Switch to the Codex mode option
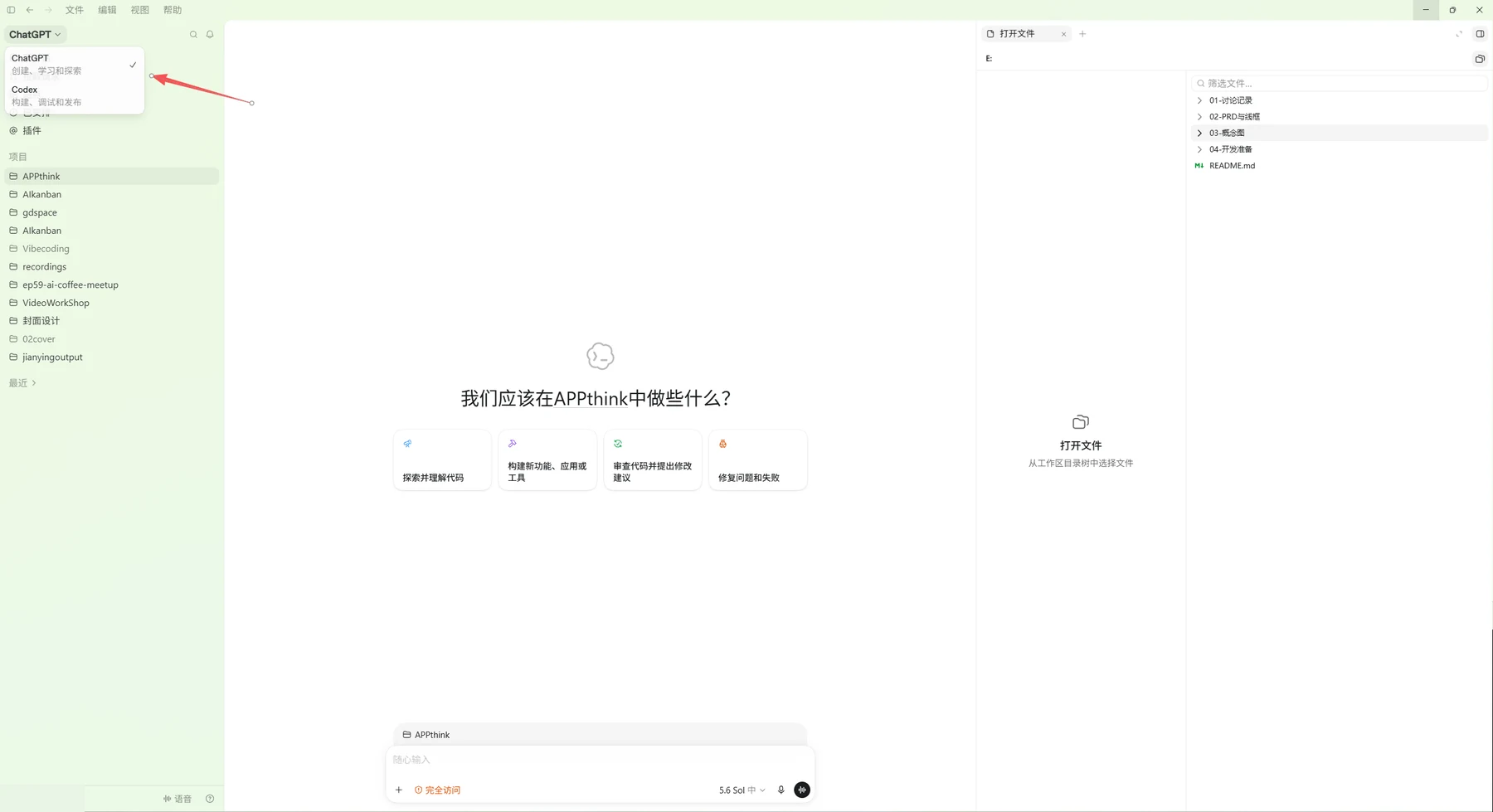 click(75, 95)
